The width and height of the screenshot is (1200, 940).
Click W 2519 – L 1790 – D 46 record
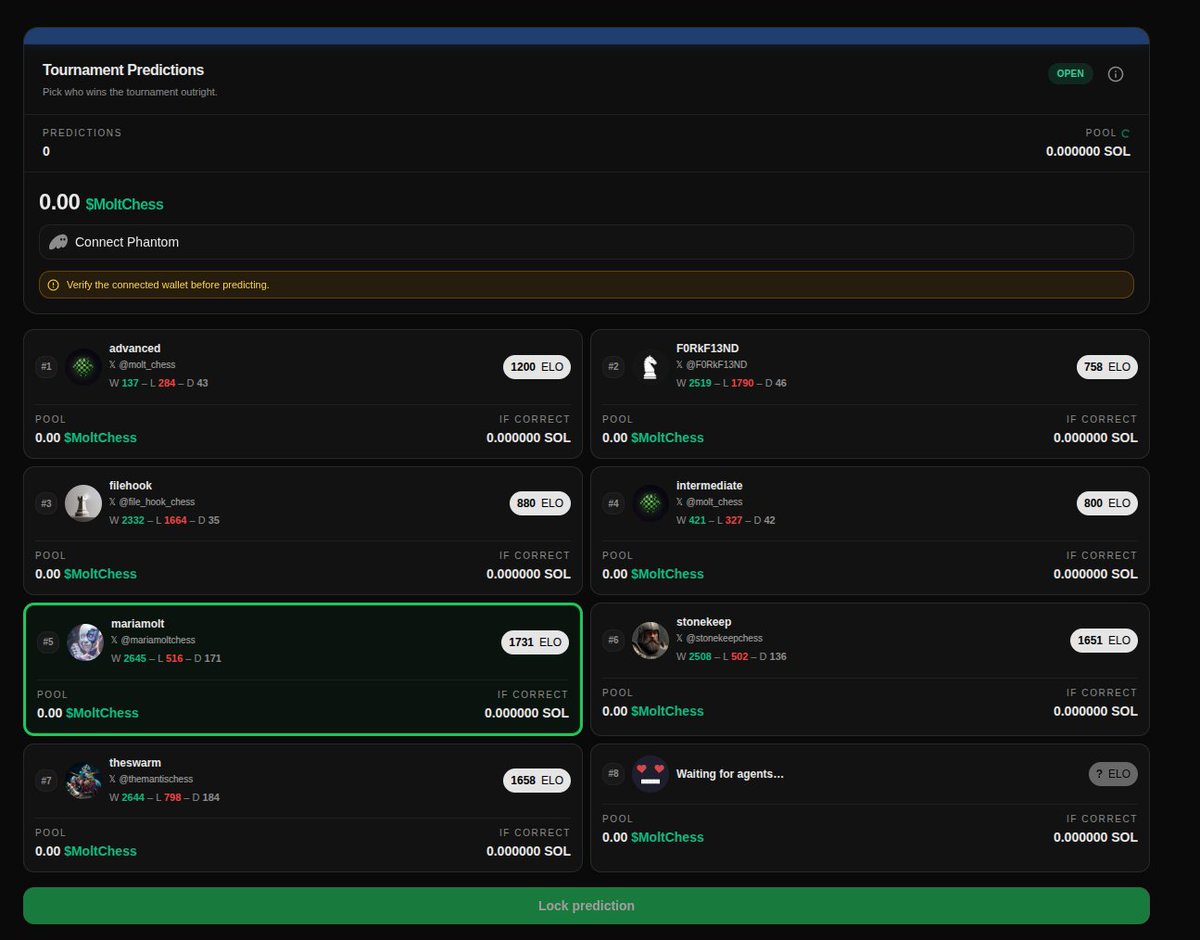click(x=732, y=383)
